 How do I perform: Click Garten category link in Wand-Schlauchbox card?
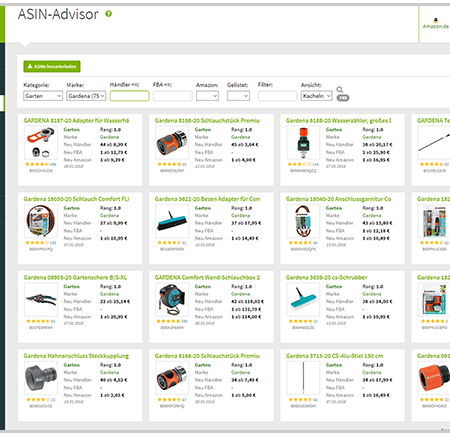click(x=203, y=286)
